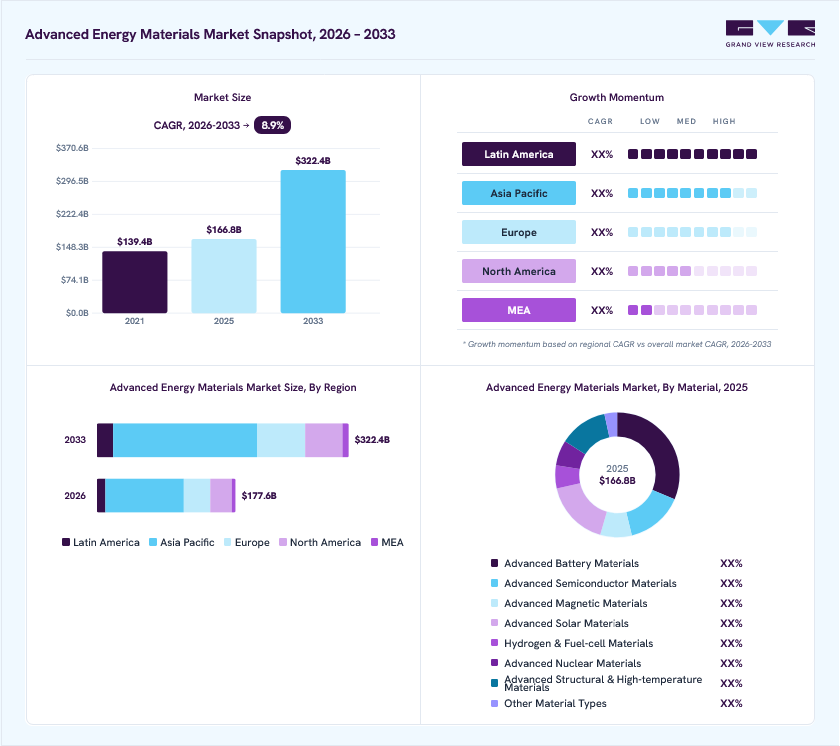840x746 pixels.
Task: Select the 2025 market size bar
Action: (224, 276)
